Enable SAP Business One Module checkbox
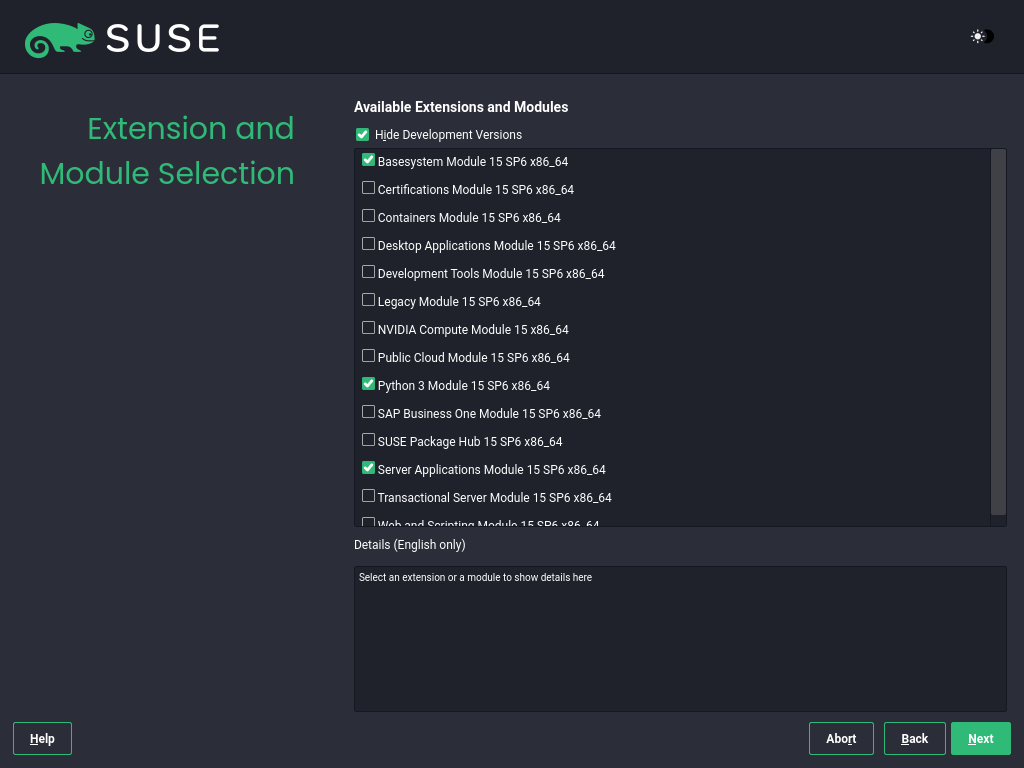This screenshot has height=768, width=1024. click(369, 412)
